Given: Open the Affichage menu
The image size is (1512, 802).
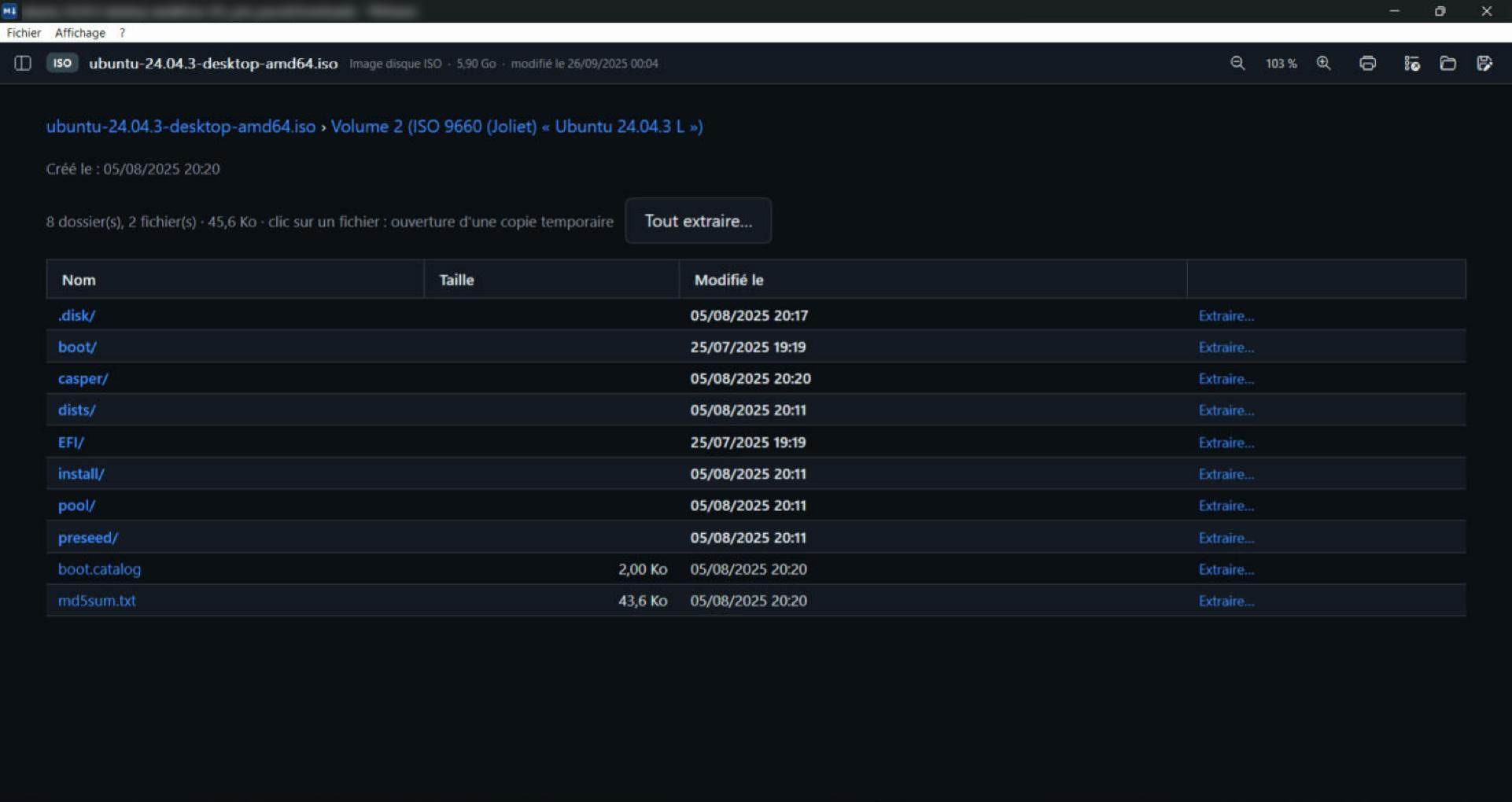Looking at the screenshot, I should tap(80, 33).
